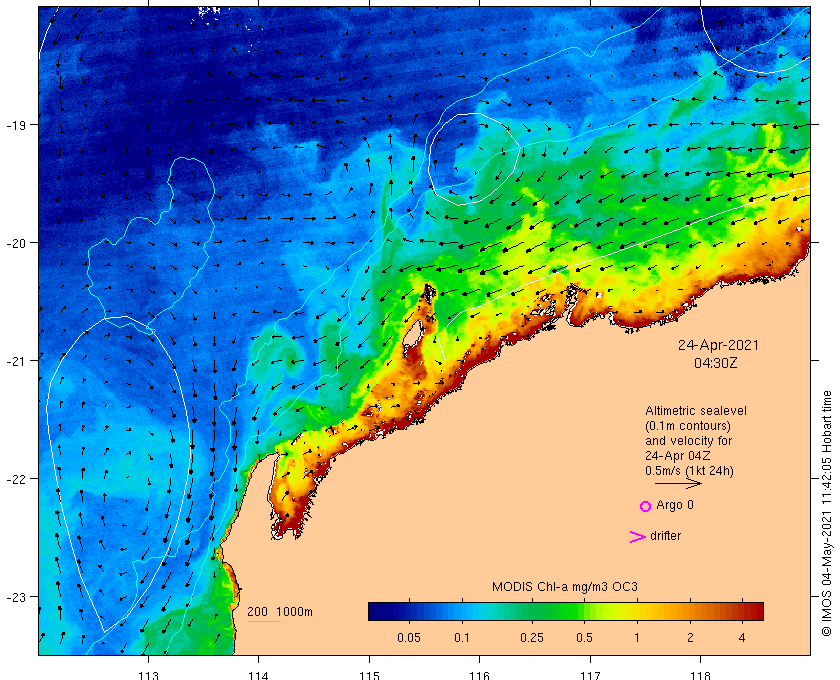Viewport: 840px width, 680px height.
Task: Click the latitude label -20
Action: (x=16, y=243)
